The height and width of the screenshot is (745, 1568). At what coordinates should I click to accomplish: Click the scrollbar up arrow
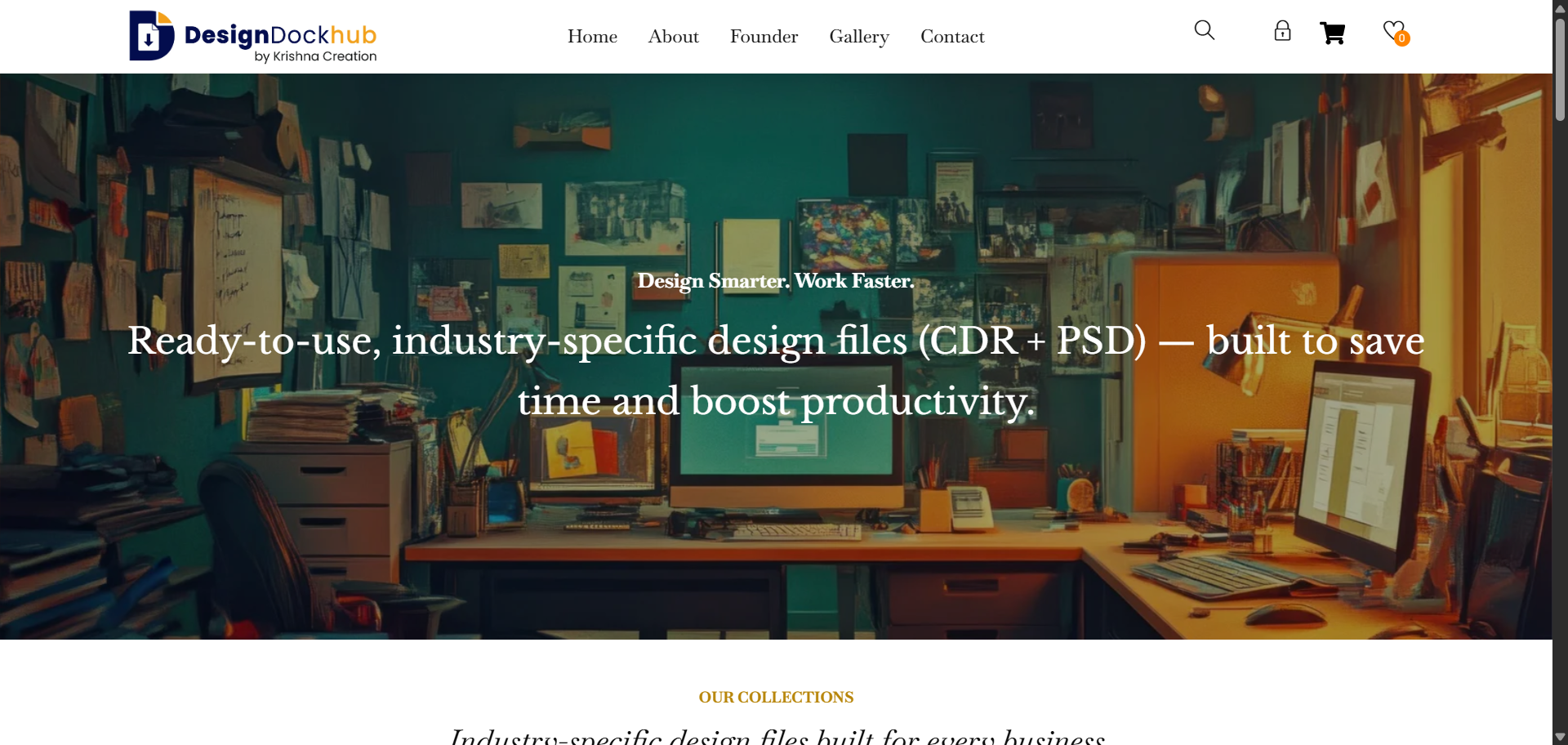(1560, 8)
